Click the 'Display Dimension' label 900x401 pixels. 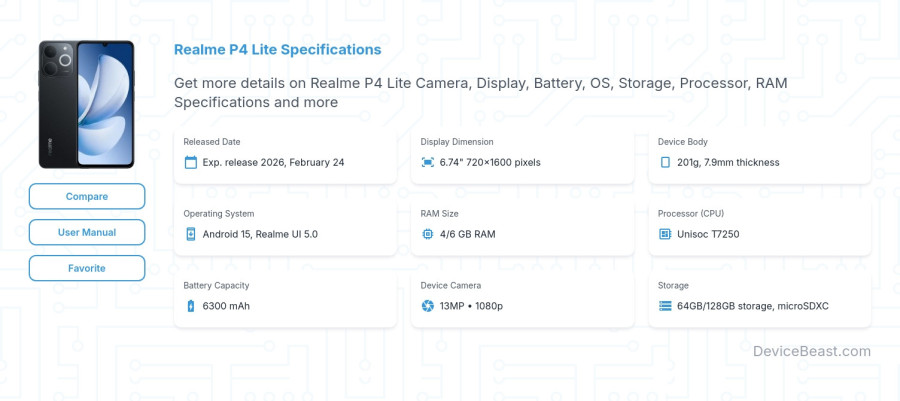457,142
